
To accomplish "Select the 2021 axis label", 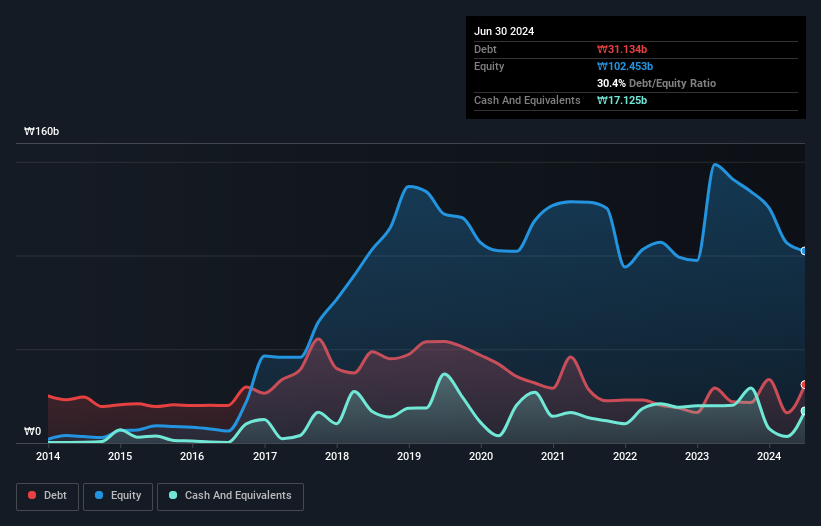I will [553, 456].
